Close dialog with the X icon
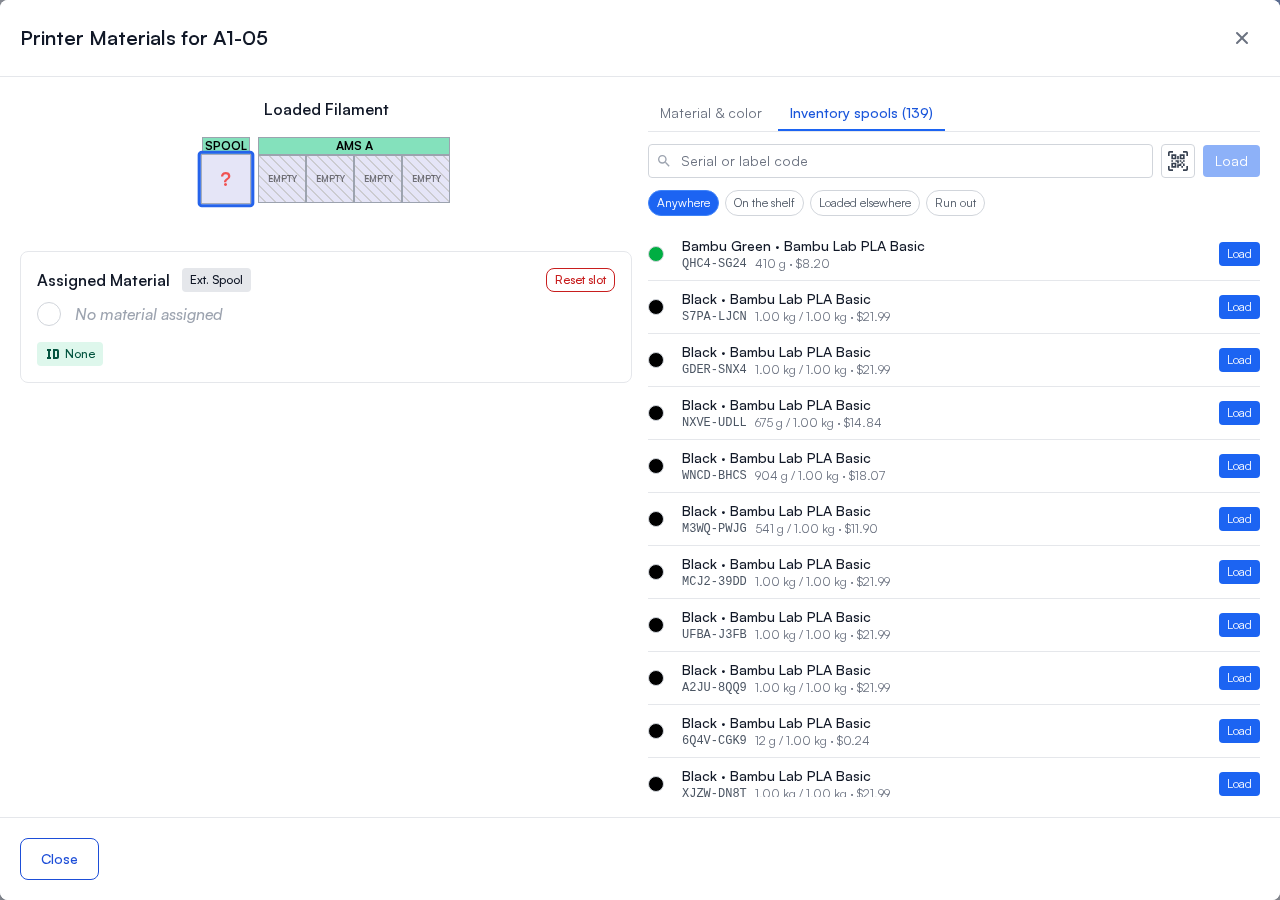This screenshot has height=900, width=1280. tap(1242, 38)
